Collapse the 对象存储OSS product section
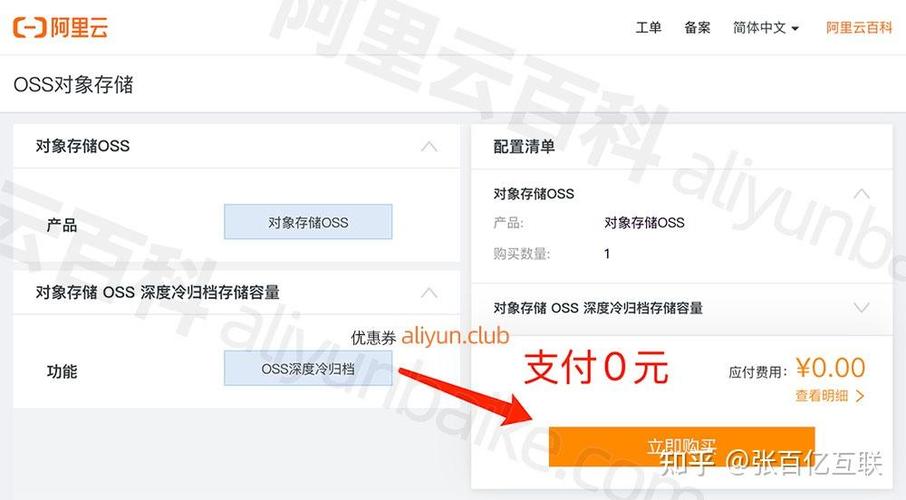This screenshot has width=906, height=500. pos(429,146)
